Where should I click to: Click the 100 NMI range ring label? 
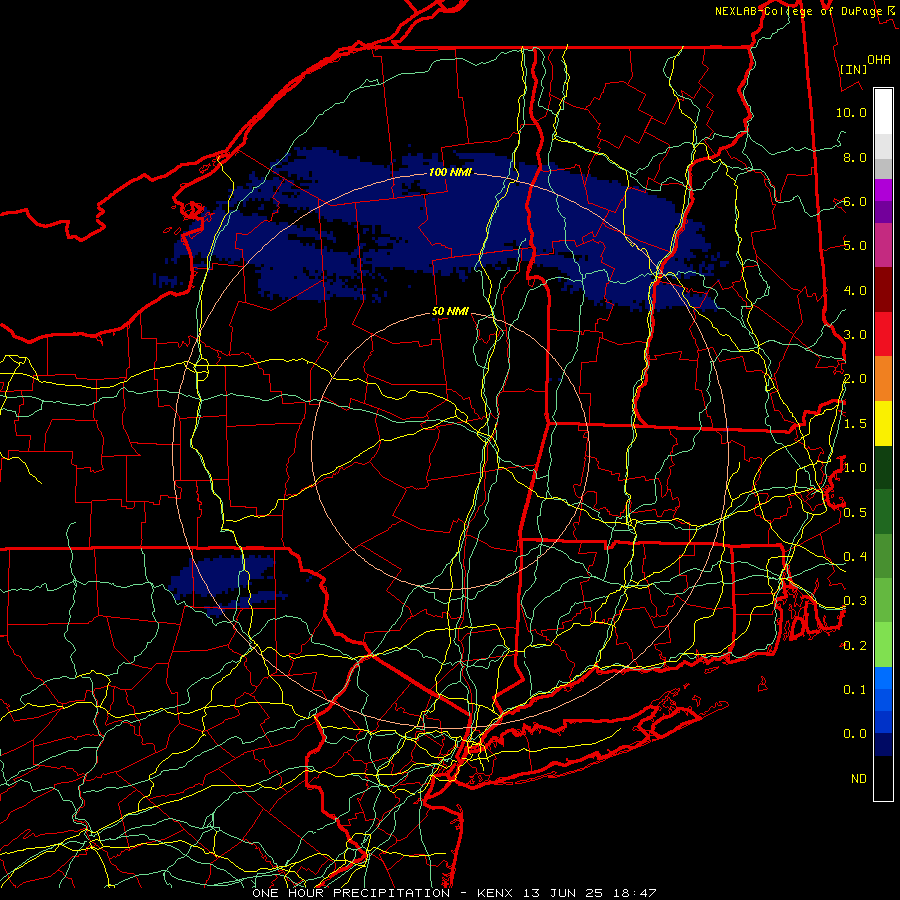tap(450, 172)
